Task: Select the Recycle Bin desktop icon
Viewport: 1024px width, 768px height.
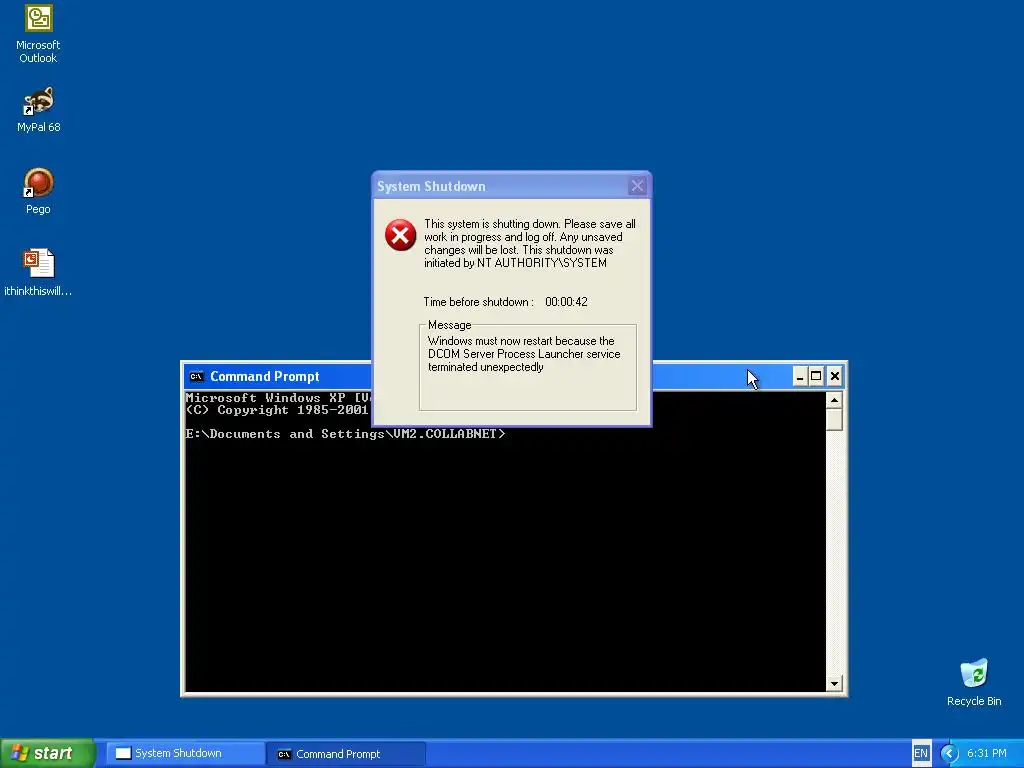Action: point(974,682)
